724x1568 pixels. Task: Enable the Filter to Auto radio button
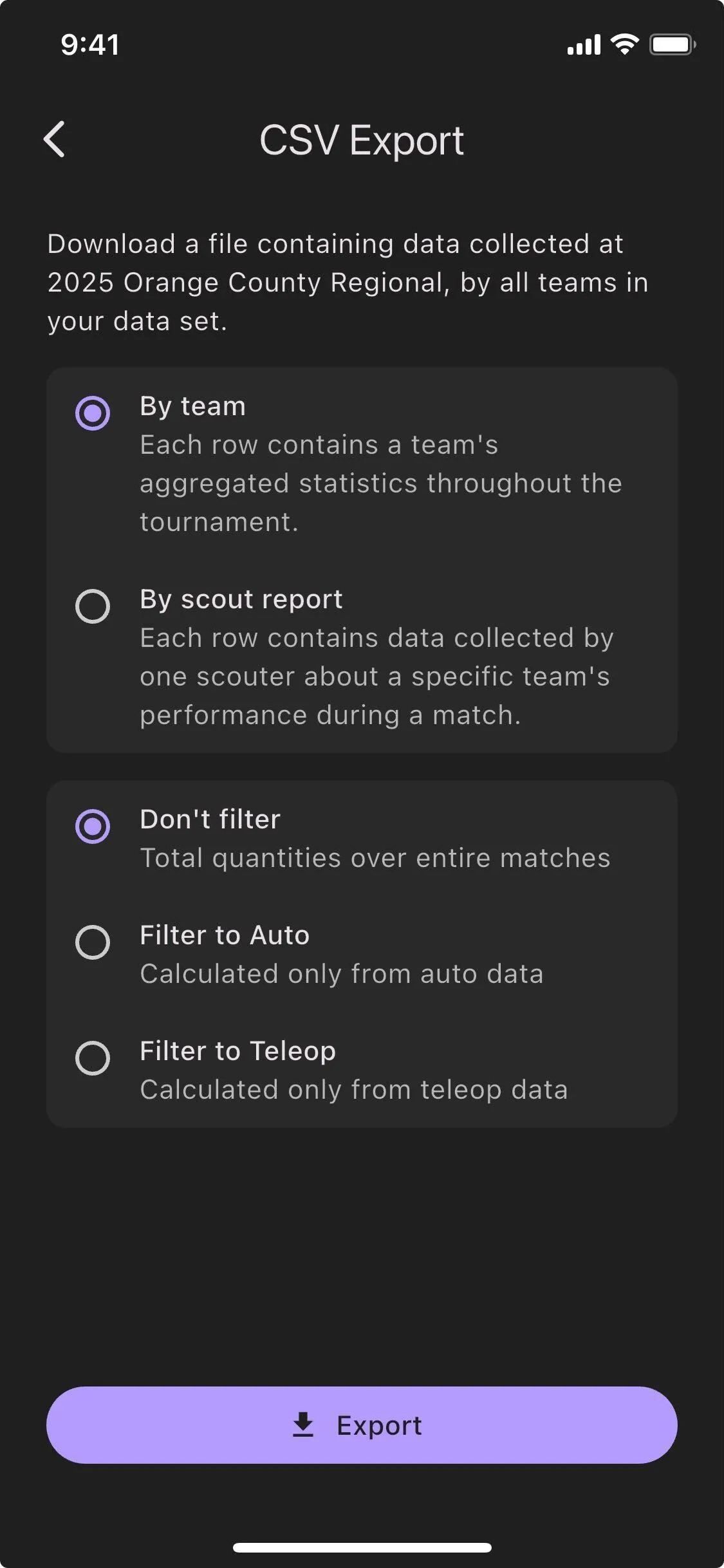(93, 942)
